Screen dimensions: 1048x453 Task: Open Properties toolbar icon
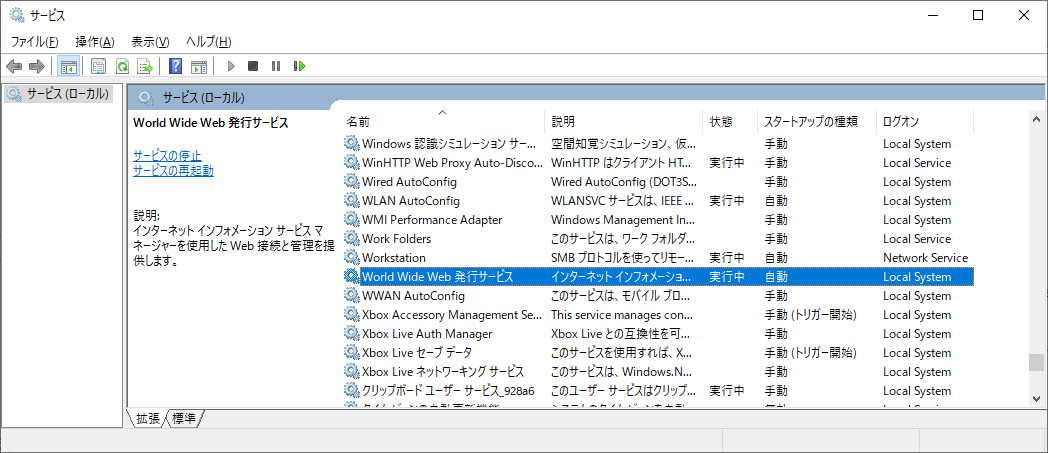pyautogui.click(x=98, y=66)
